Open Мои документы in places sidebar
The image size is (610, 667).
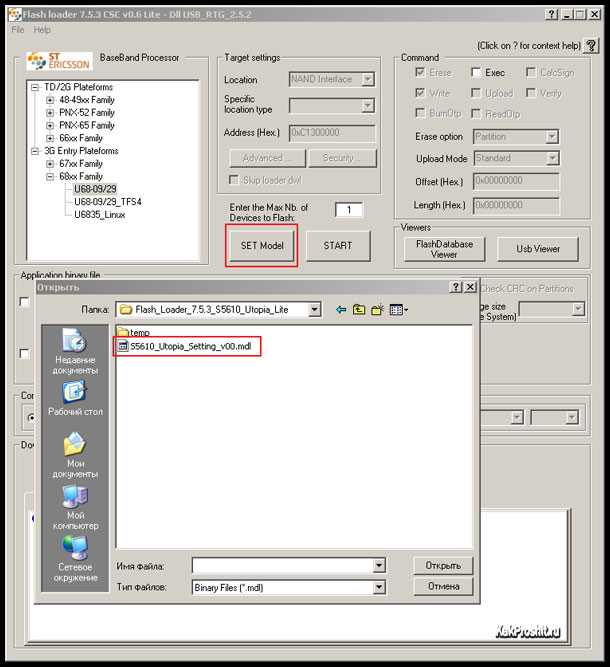pyautogui.click(x=75, y=452)
